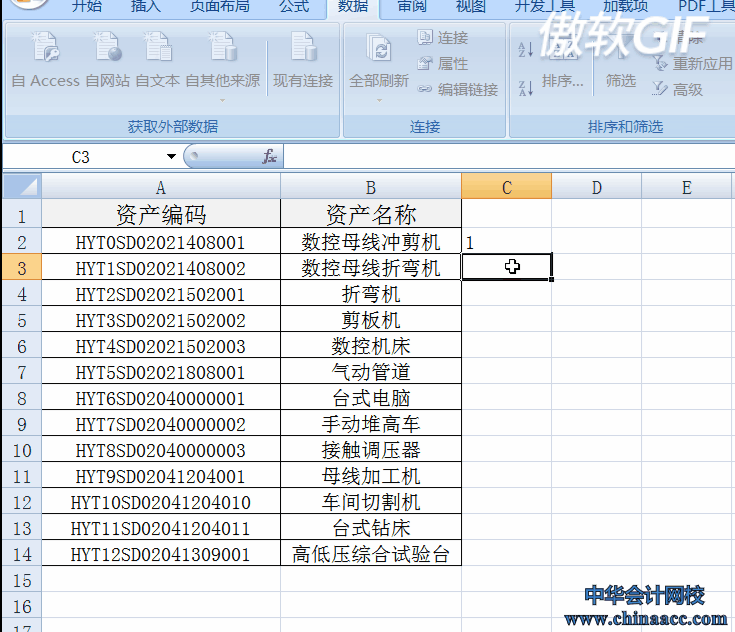Click cell HYT1SD02021408002
Image resolution: width=735 pixels, height=632 pixels.
161,268
